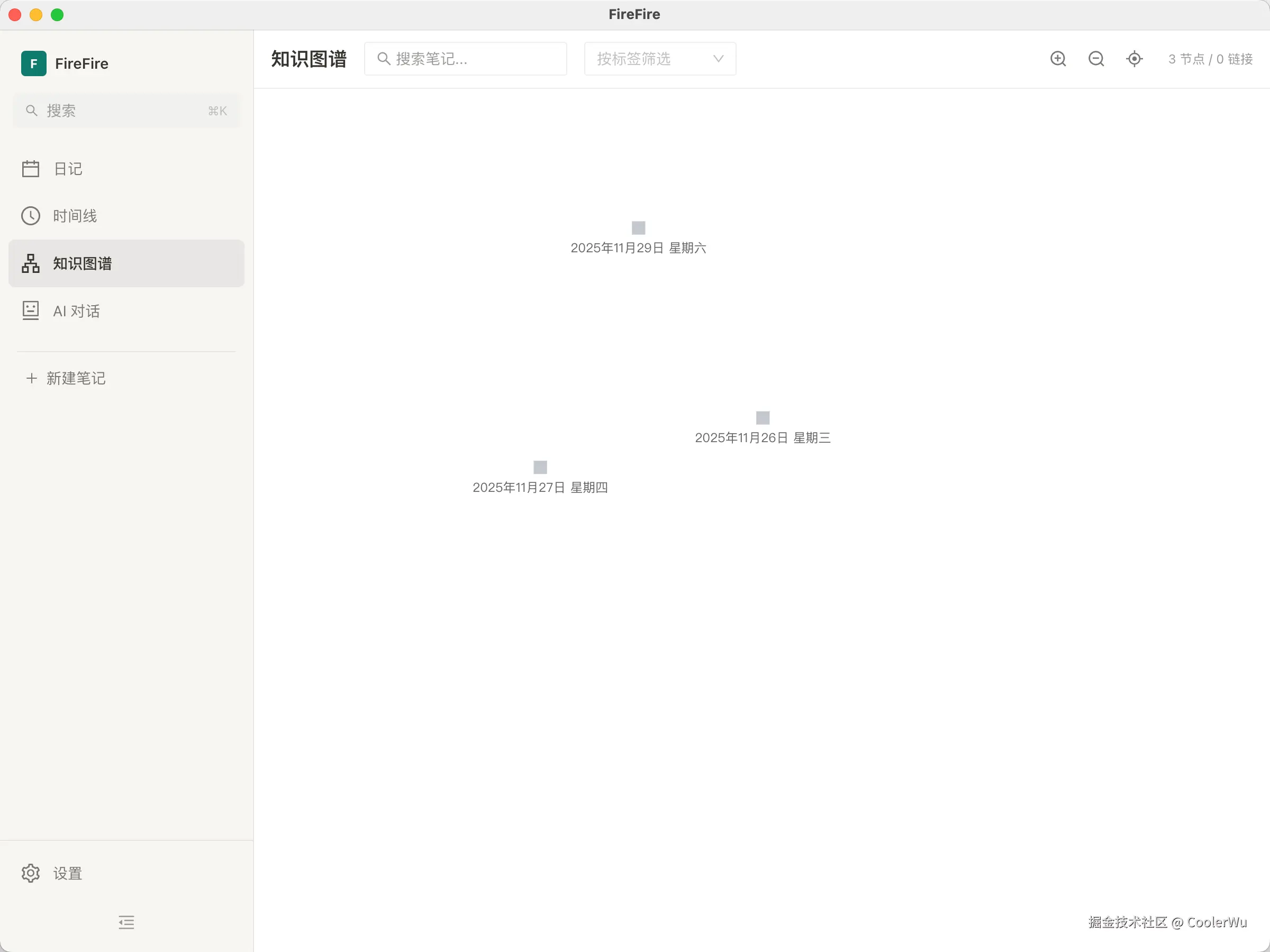
Task: Click the tag filter chevron arrow
Action: click(x=718, y=59)
